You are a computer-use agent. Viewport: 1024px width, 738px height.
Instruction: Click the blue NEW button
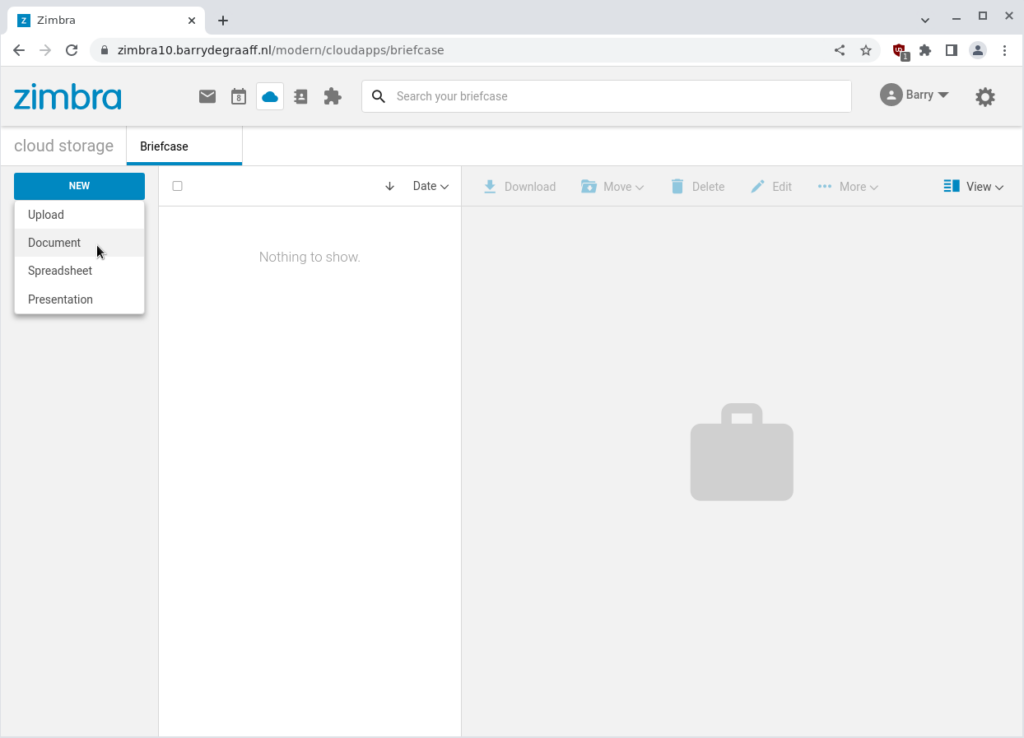(x=79, y=186)
